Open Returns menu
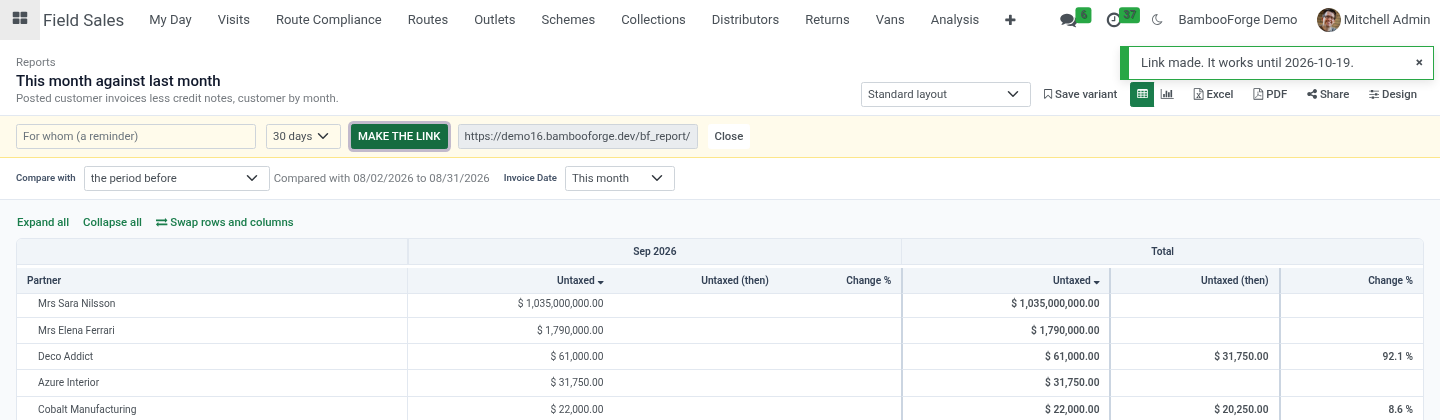1440x420 pixels. 827,19
